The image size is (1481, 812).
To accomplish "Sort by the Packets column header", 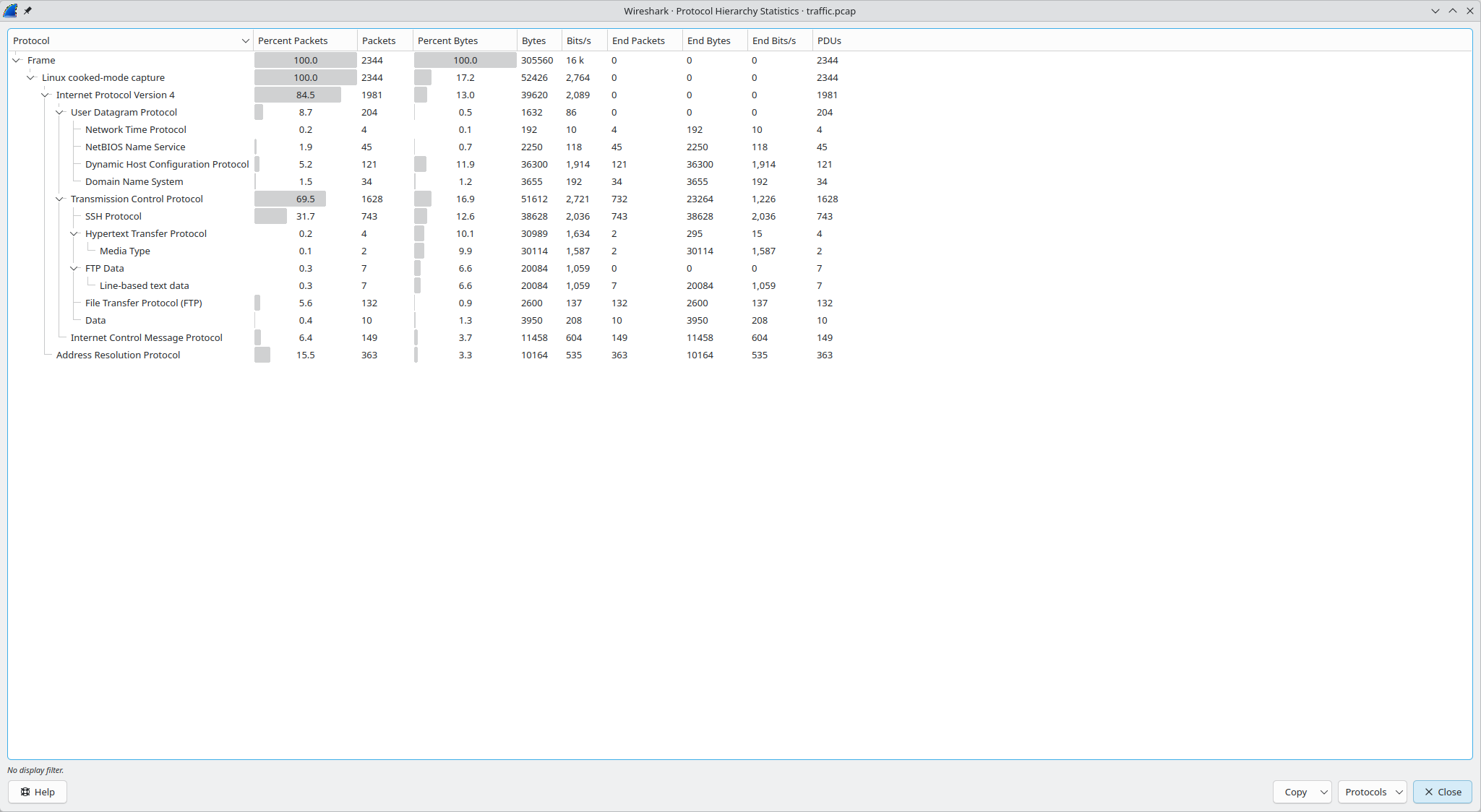I will (385, 40).
